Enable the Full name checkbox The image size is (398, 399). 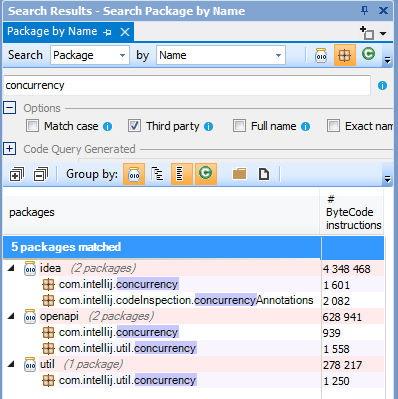[x=239, y=126]
